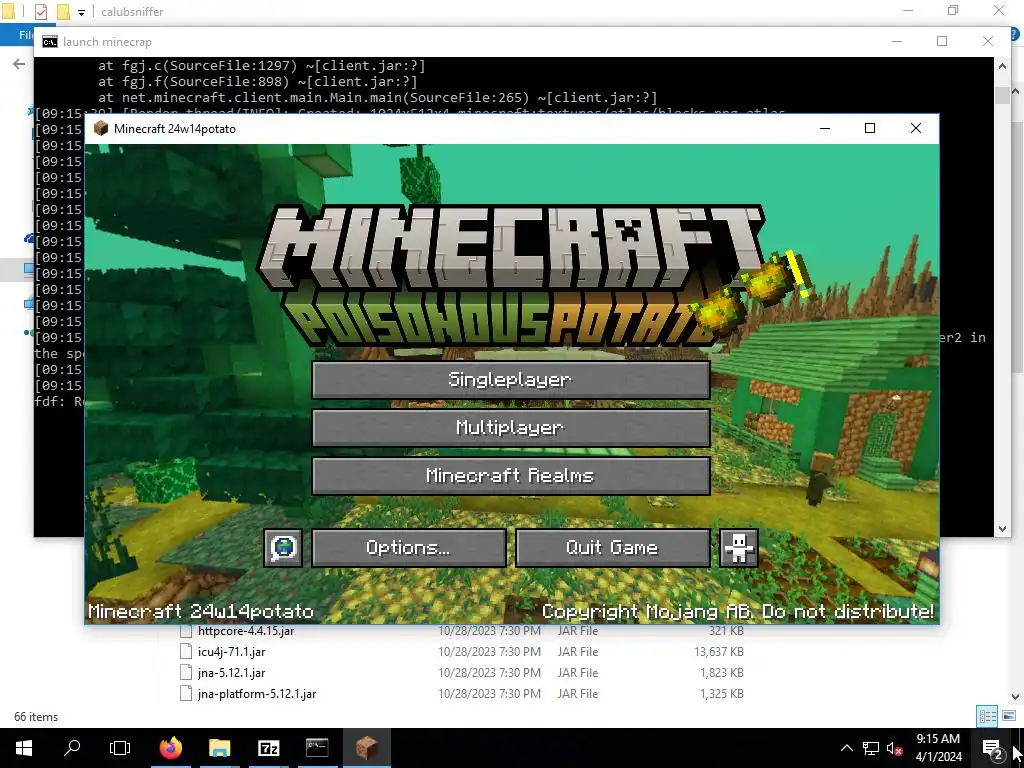Viewport: 1024px width, 768px height.
Task: Click the Minecraft block icon in title bar
Action: click(101, 129)
